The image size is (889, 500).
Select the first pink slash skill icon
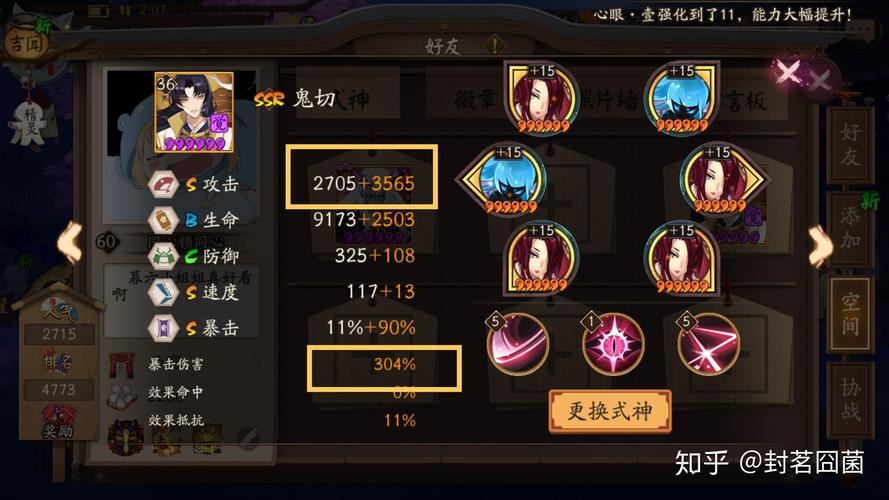[517, 344]
